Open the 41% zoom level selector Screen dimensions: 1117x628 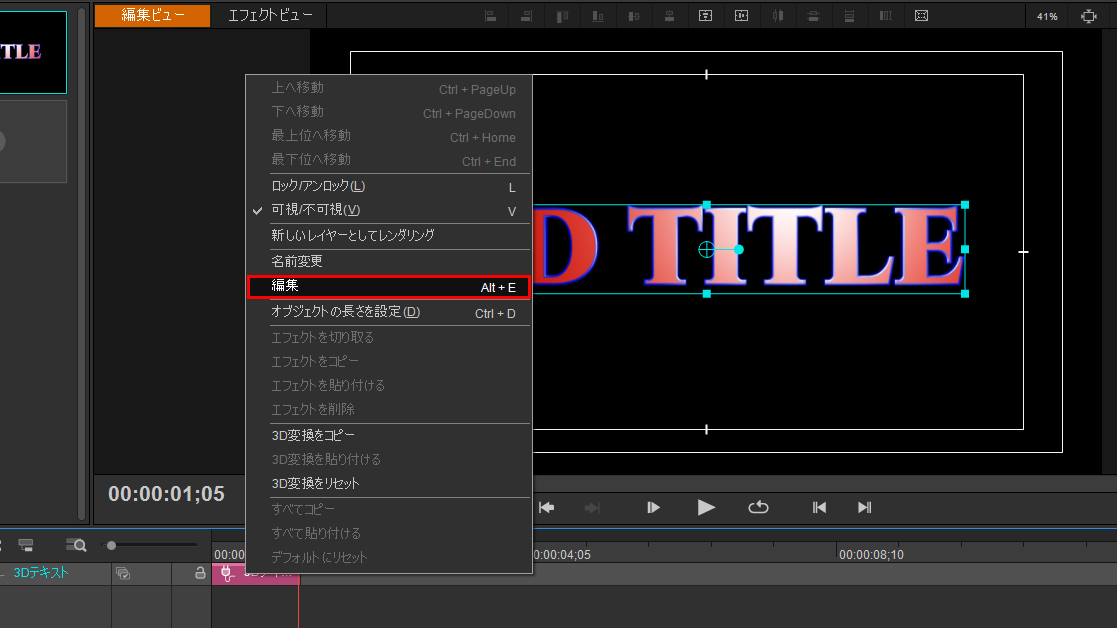pyautogui.click(x=1047, y=16)
